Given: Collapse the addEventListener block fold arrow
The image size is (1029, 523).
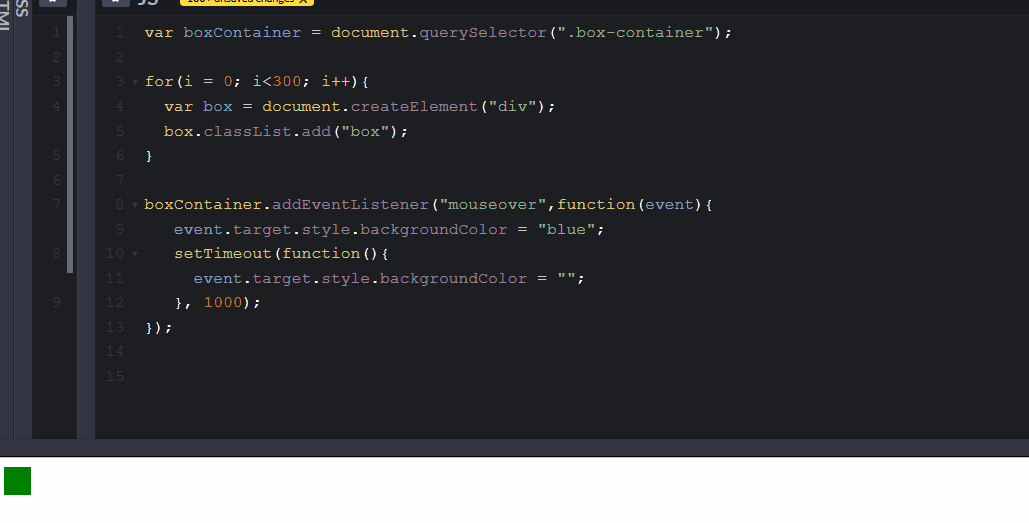Looking at the screenshot, I should [135, 205].
